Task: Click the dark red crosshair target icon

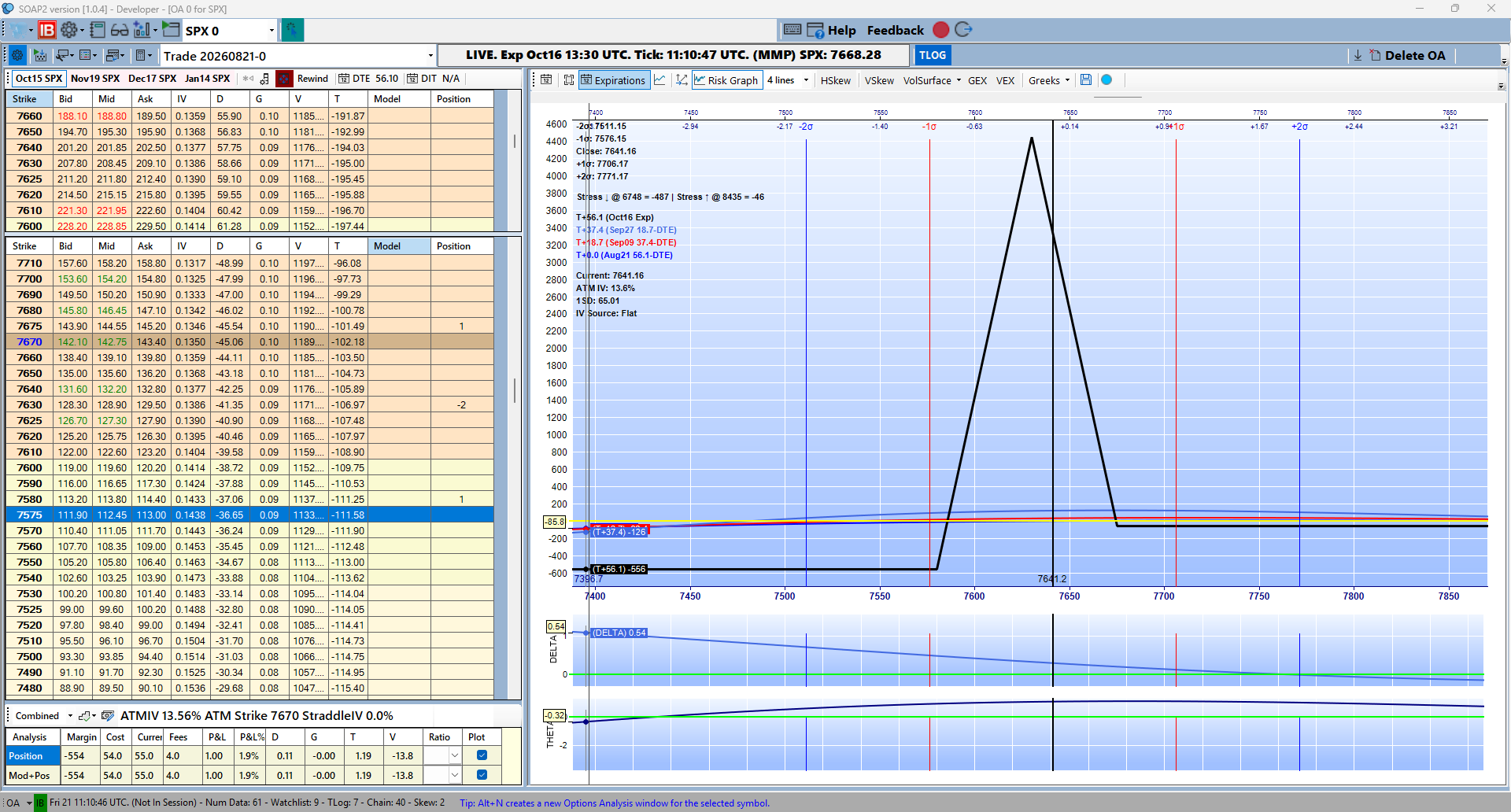Action: (x=284, y=79)
